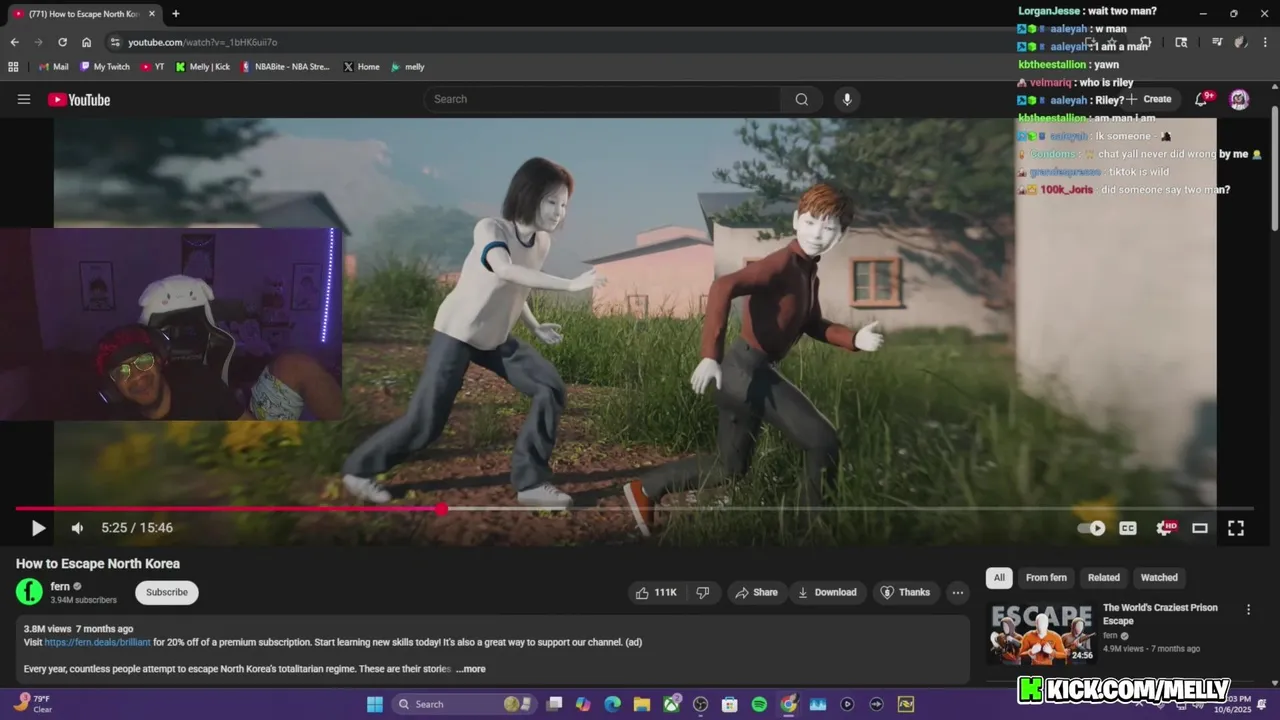
Task: Open the fern channel name link
Action: tap(60, 586)
